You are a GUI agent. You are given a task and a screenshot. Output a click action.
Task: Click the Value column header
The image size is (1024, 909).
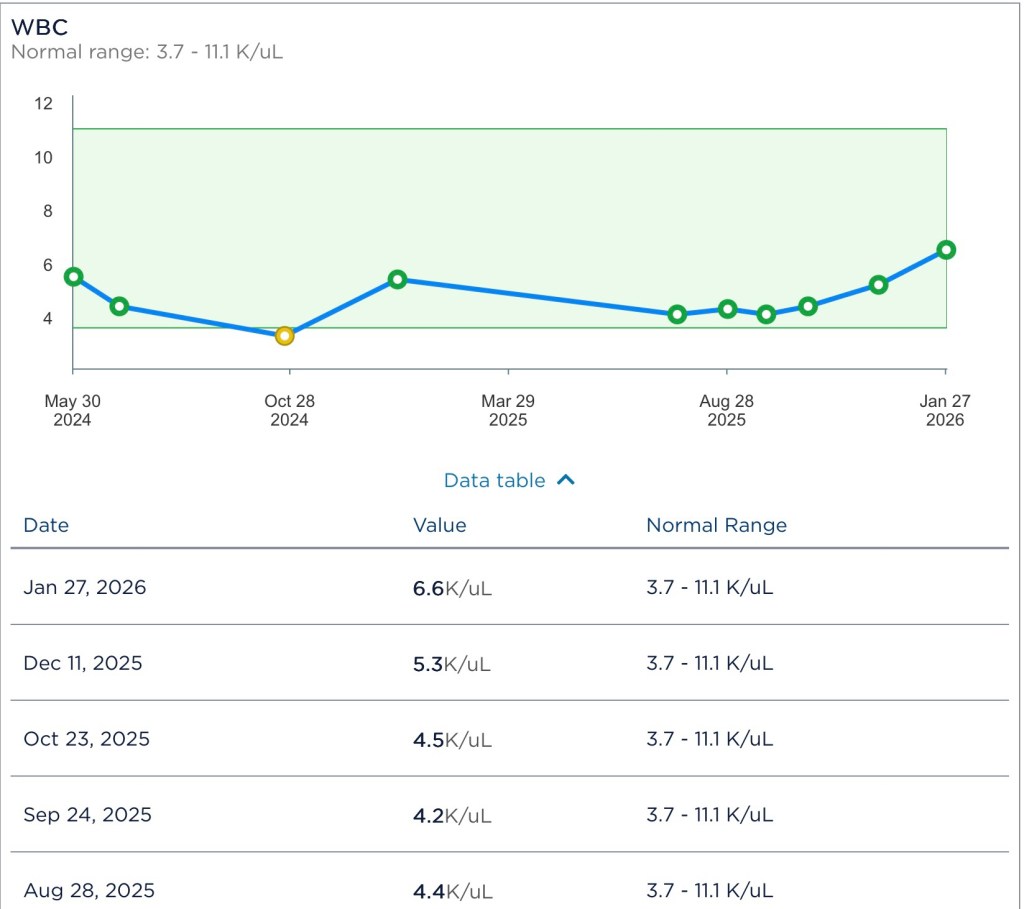coord(439,525)
